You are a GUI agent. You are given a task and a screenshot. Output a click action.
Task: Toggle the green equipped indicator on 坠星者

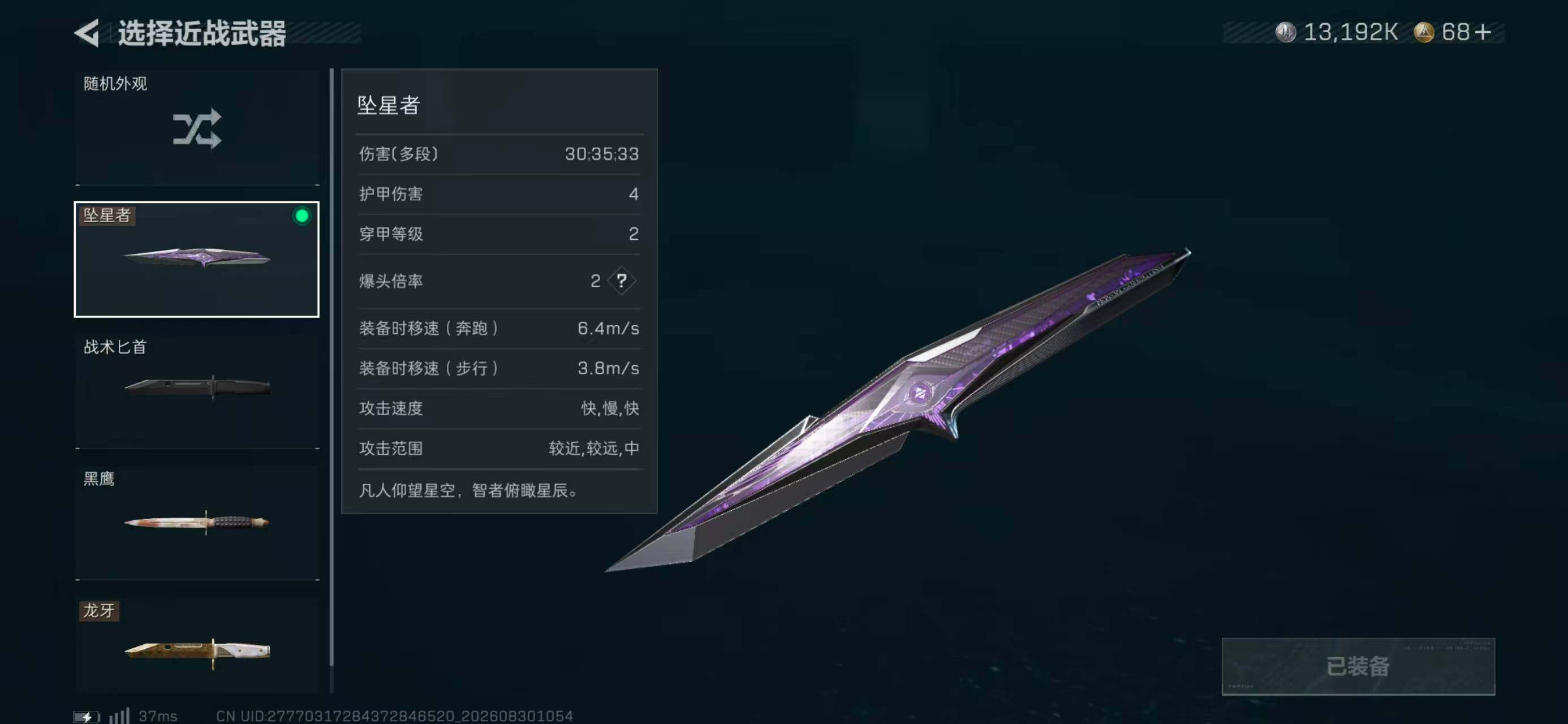point(302,216)
